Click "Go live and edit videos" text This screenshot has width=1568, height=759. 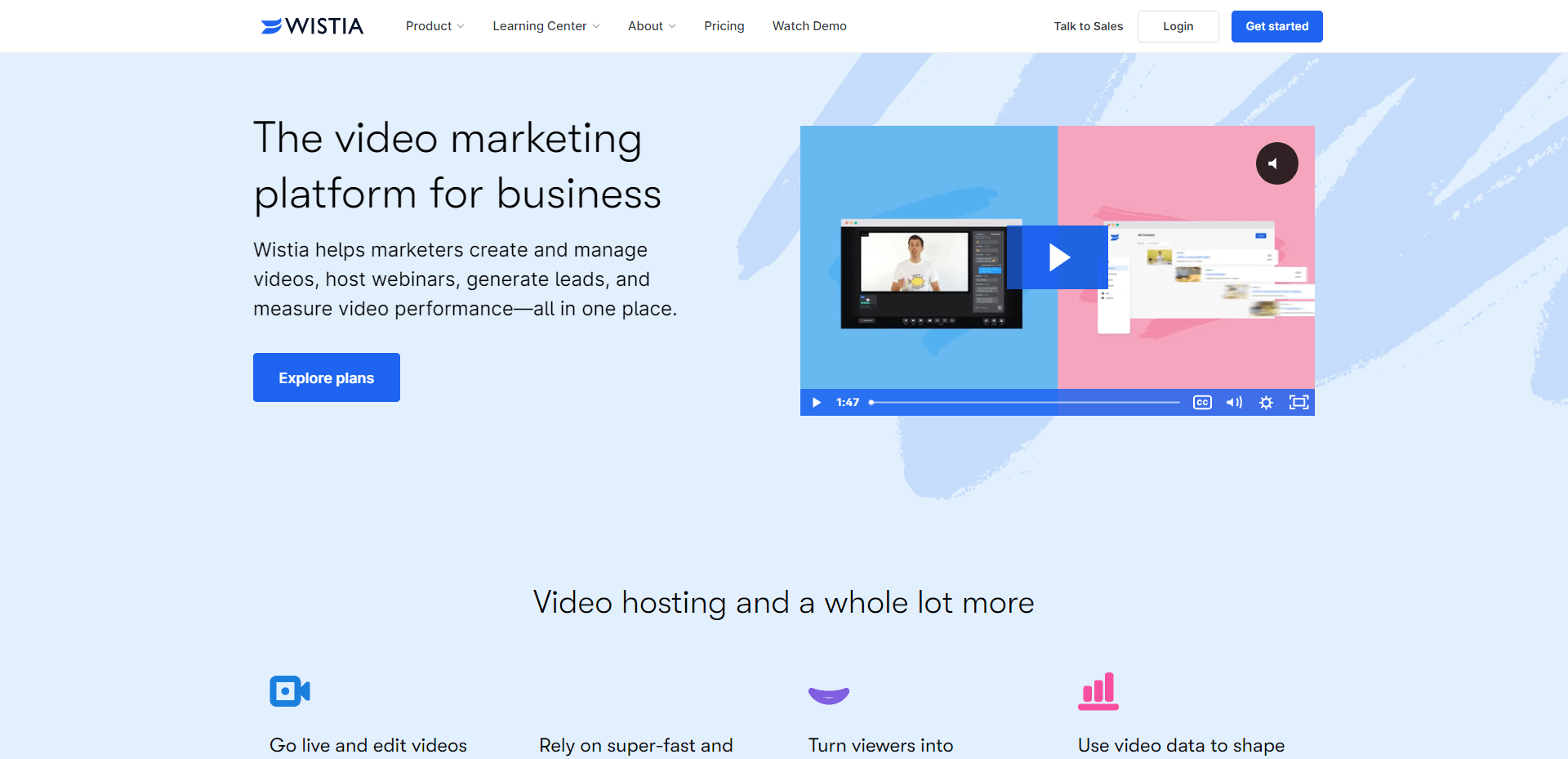click(x=368, y=745)
